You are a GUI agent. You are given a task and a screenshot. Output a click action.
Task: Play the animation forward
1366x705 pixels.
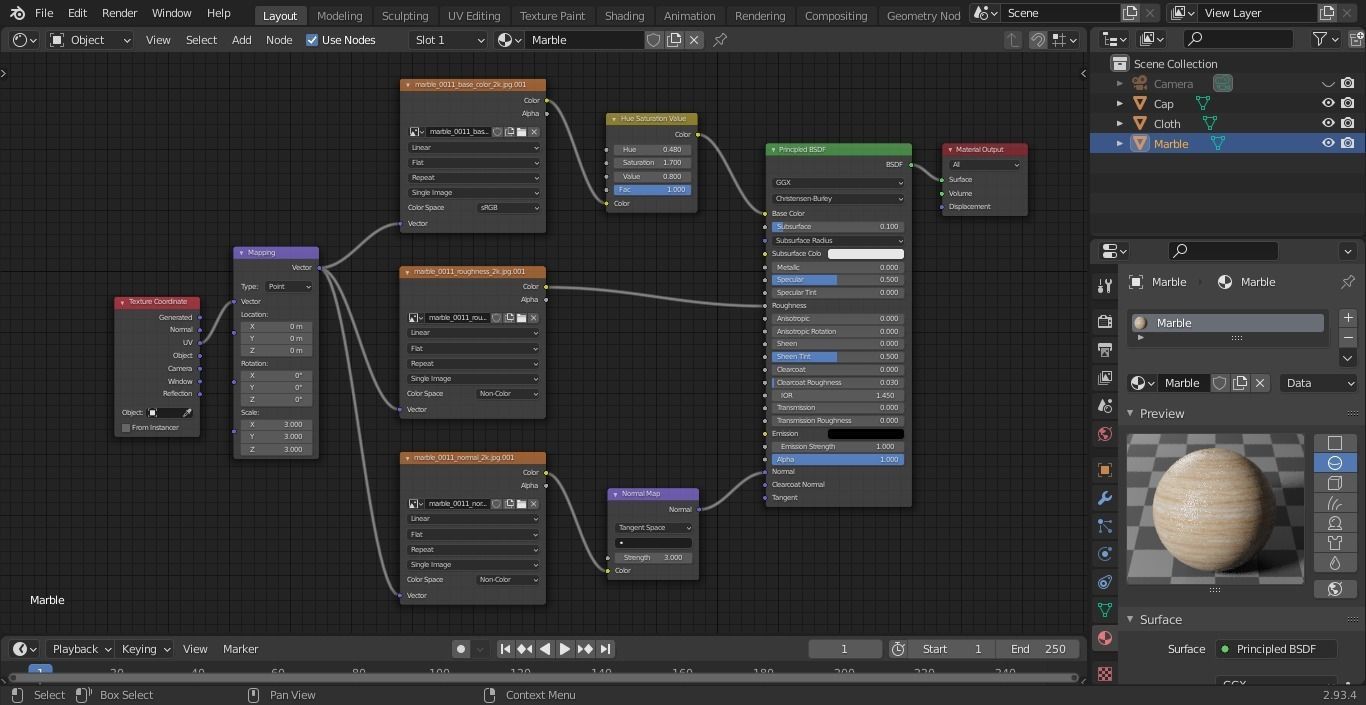click(x=565, y=649)
